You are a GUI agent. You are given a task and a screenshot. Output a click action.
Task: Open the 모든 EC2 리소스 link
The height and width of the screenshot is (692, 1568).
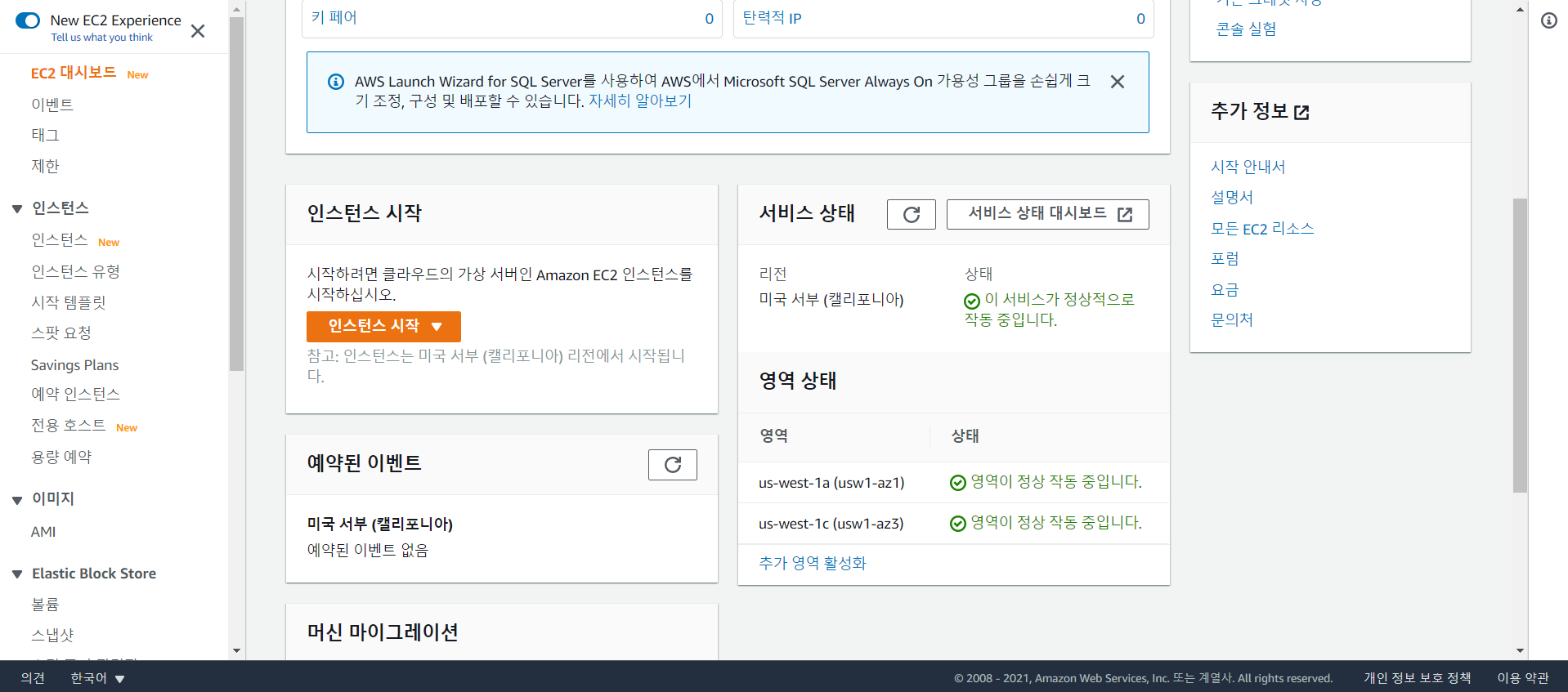coord(1262,229)
